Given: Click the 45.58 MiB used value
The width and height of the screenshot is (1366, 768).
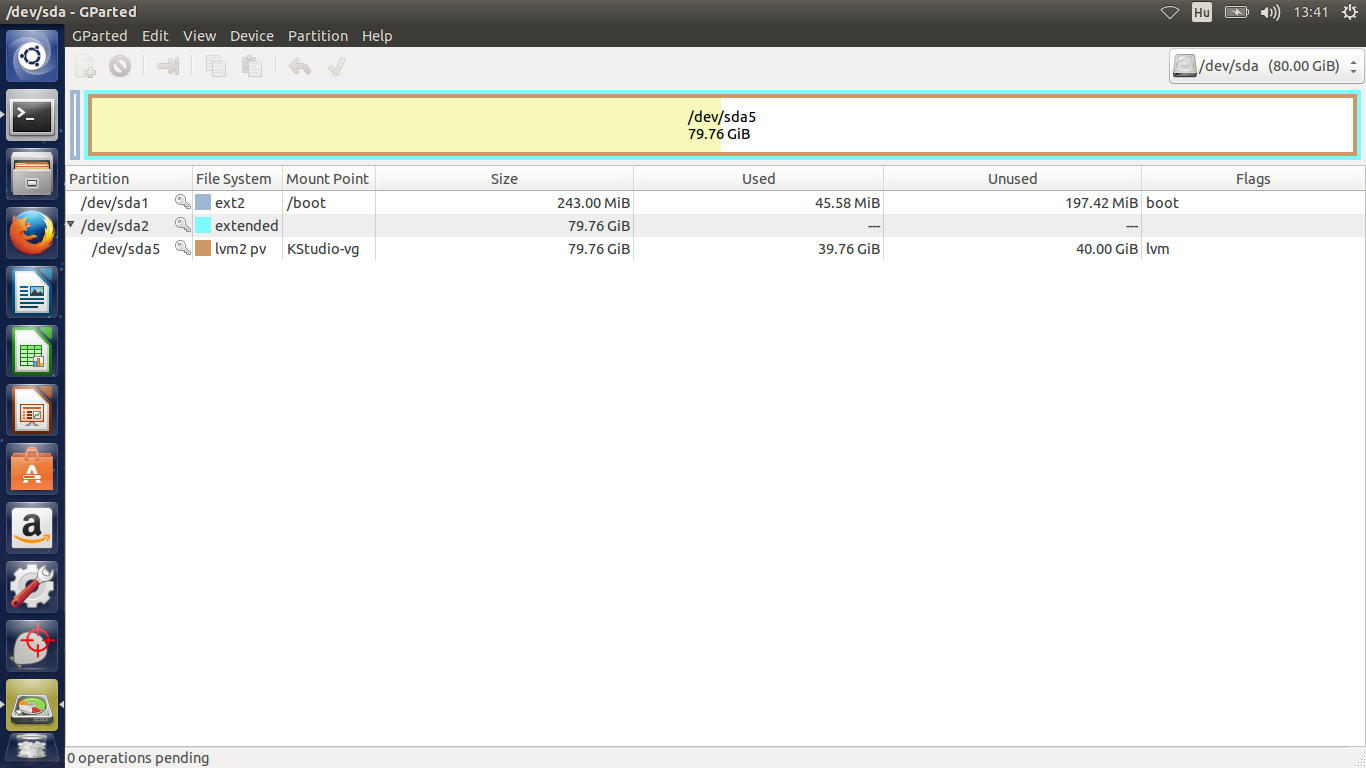Looking at the screenshot, I should [847, 202].
